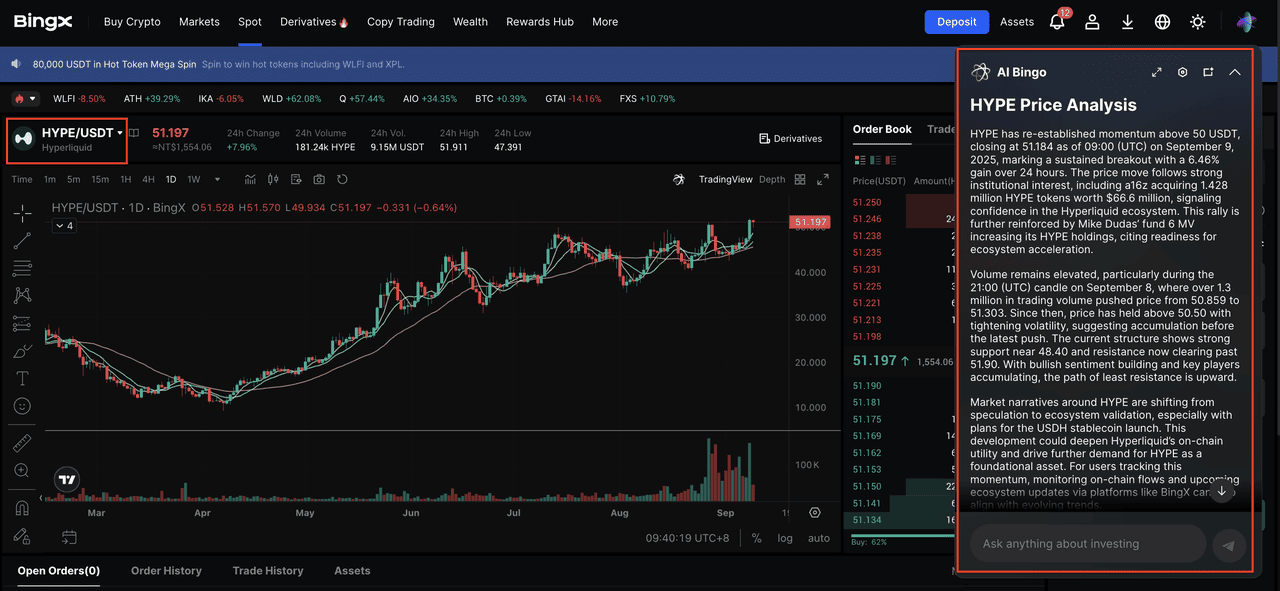Image resolution: width=1280 pixels, height=591 pixels.
Task: Open the user account profile icon
Action: pos(1093,22)
